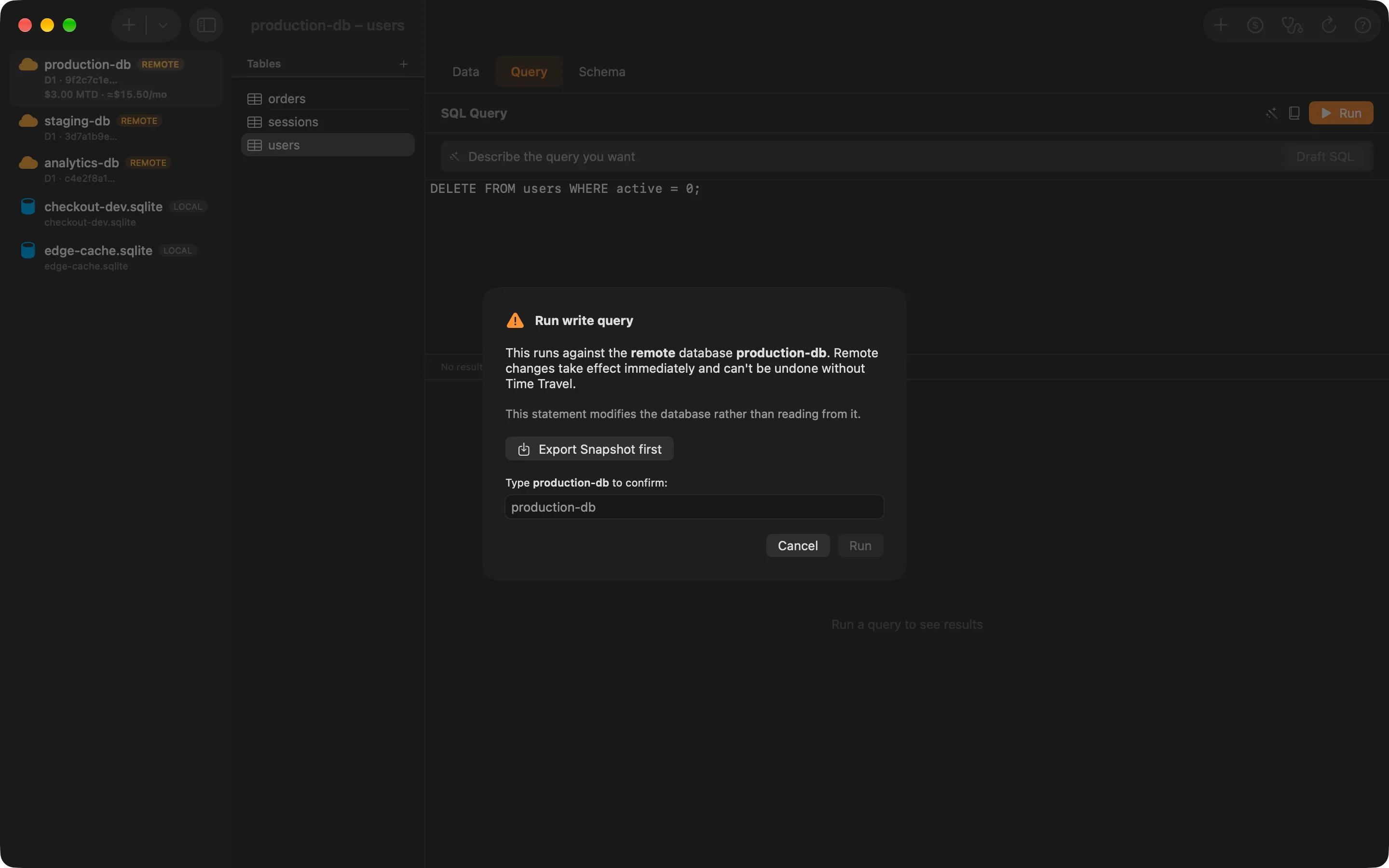Click the add connection plus icon in toolbar
The width and height of the screenshot is (1389, 868).
pyautogui.click(x=129, y=25)
